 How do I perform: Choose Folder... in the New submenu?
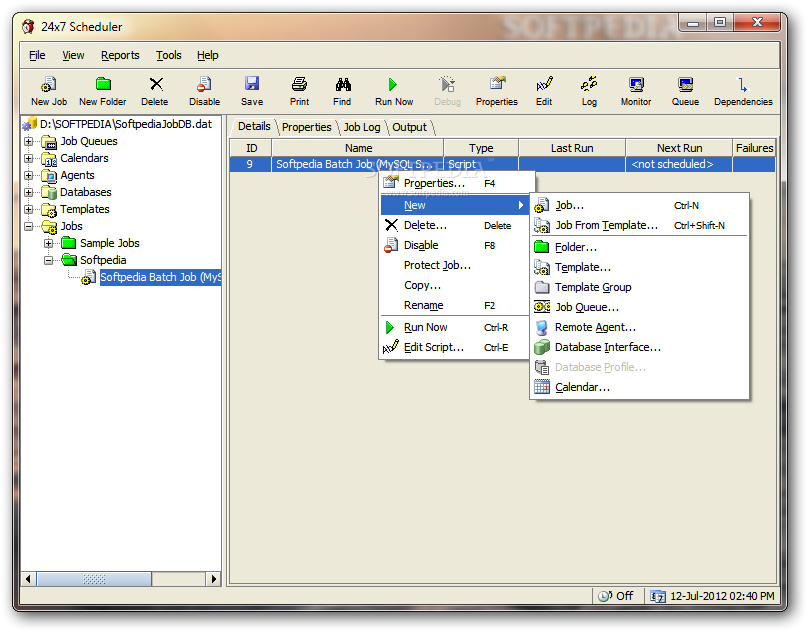click(x=639, y=247)
